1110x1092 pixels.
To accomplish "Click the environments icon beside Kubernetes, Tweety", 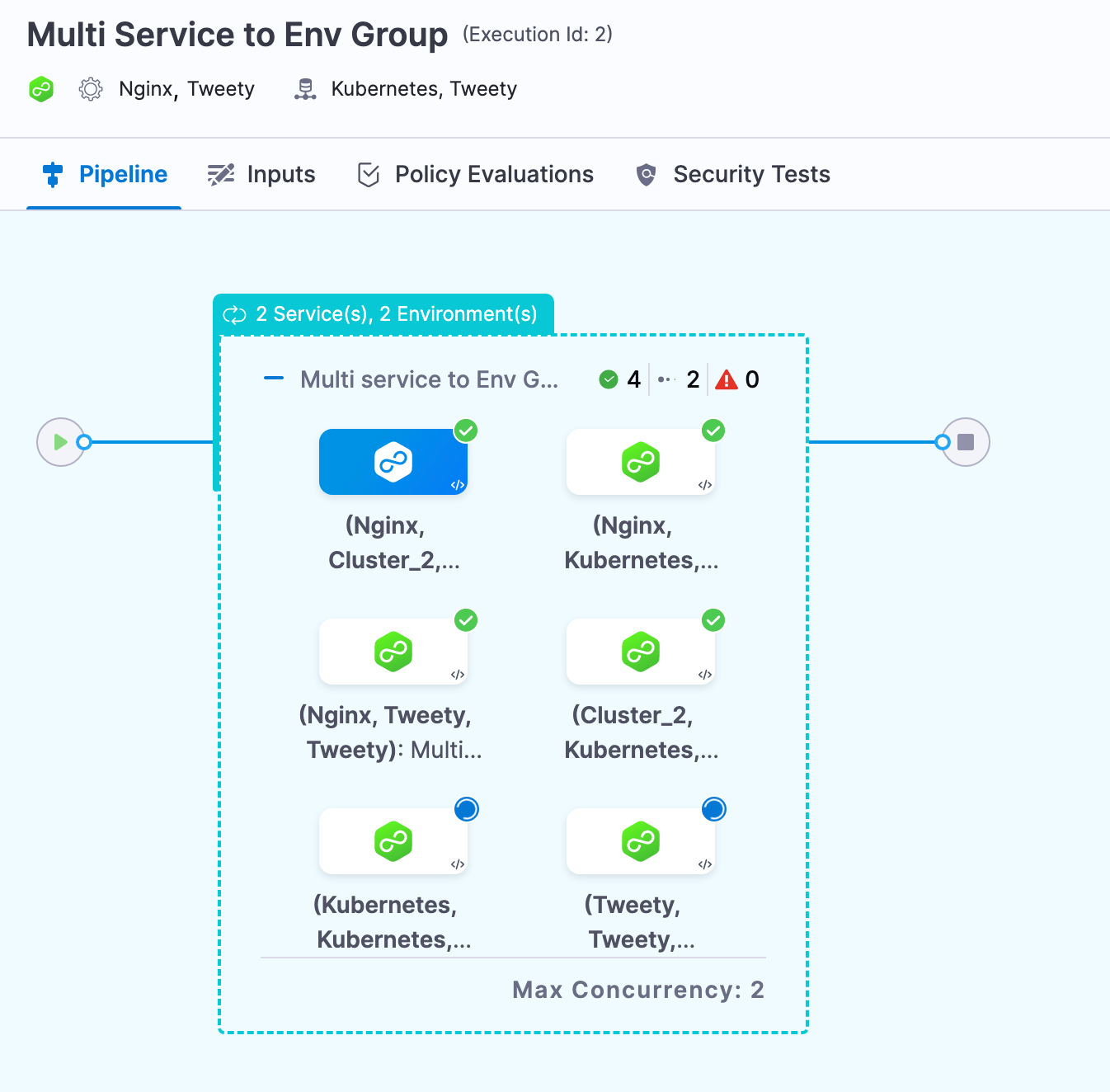I will pos(305,89).
